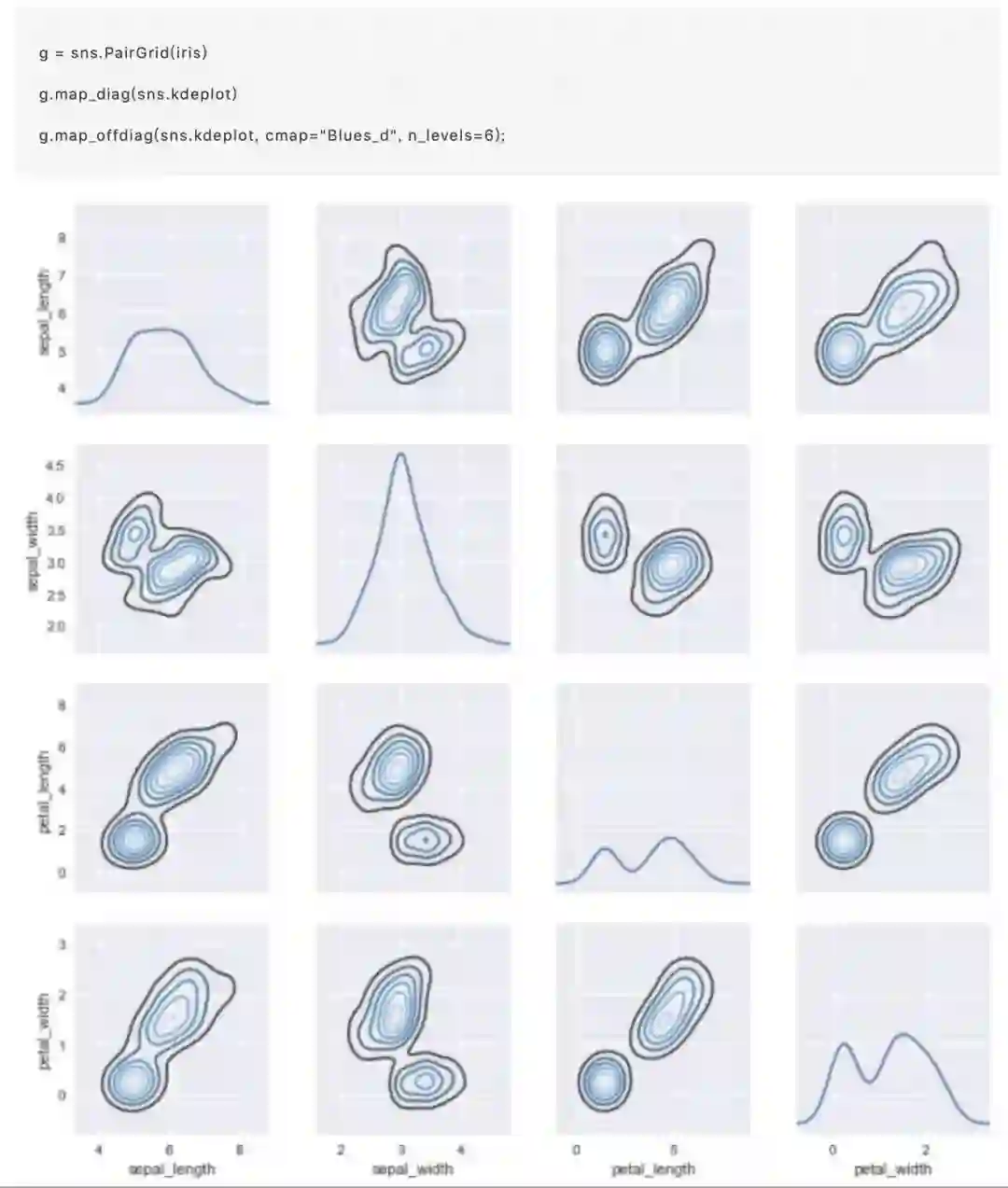The image size is (1008, 1188).
Task: Click the g.map_offdiag code line
Action: [x=272, y=135]
